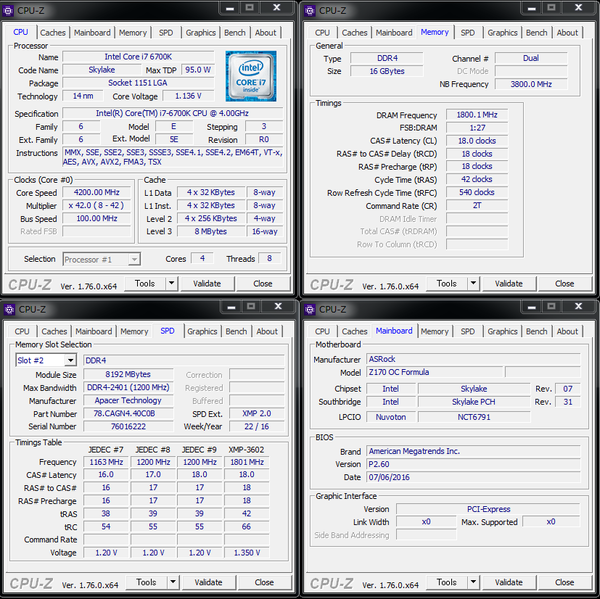Click Tools button in CPU window
Image resolution: width=600 pixels, height=599 pixels.
click(x=145, y=284)
